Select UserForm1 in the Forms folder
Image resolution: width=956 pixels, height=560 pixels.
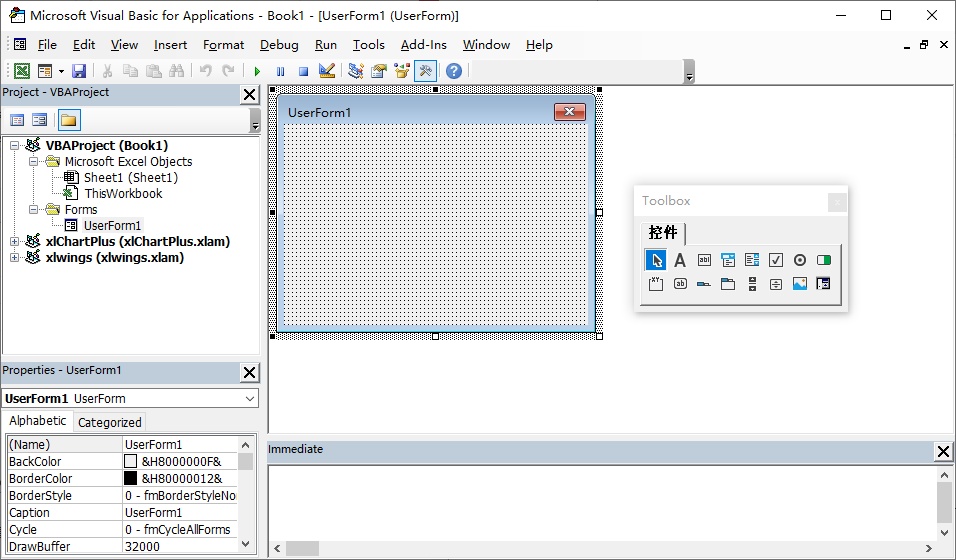(112, 225)
